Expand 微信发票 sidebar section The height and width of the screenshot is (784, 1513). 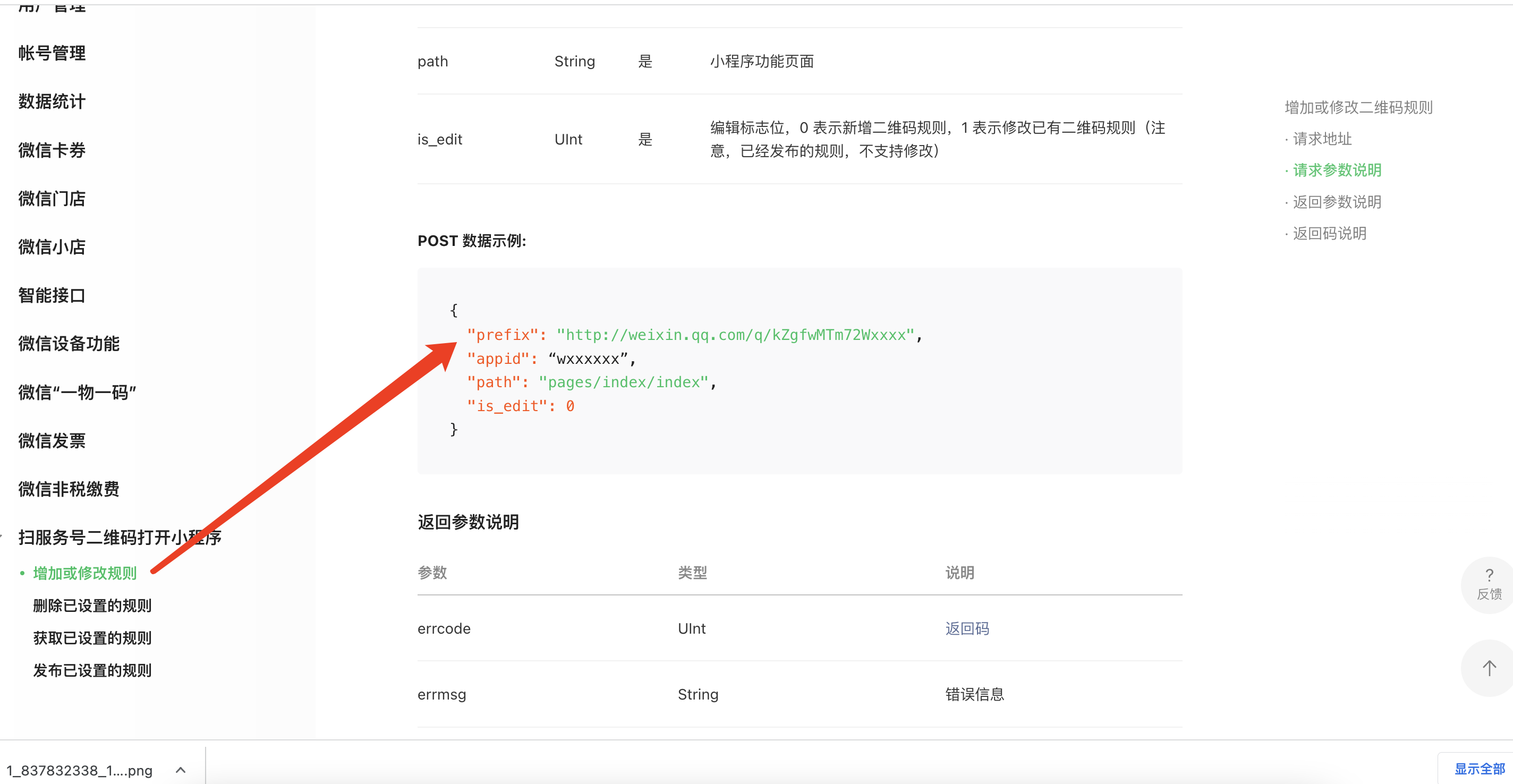[52, 440]
